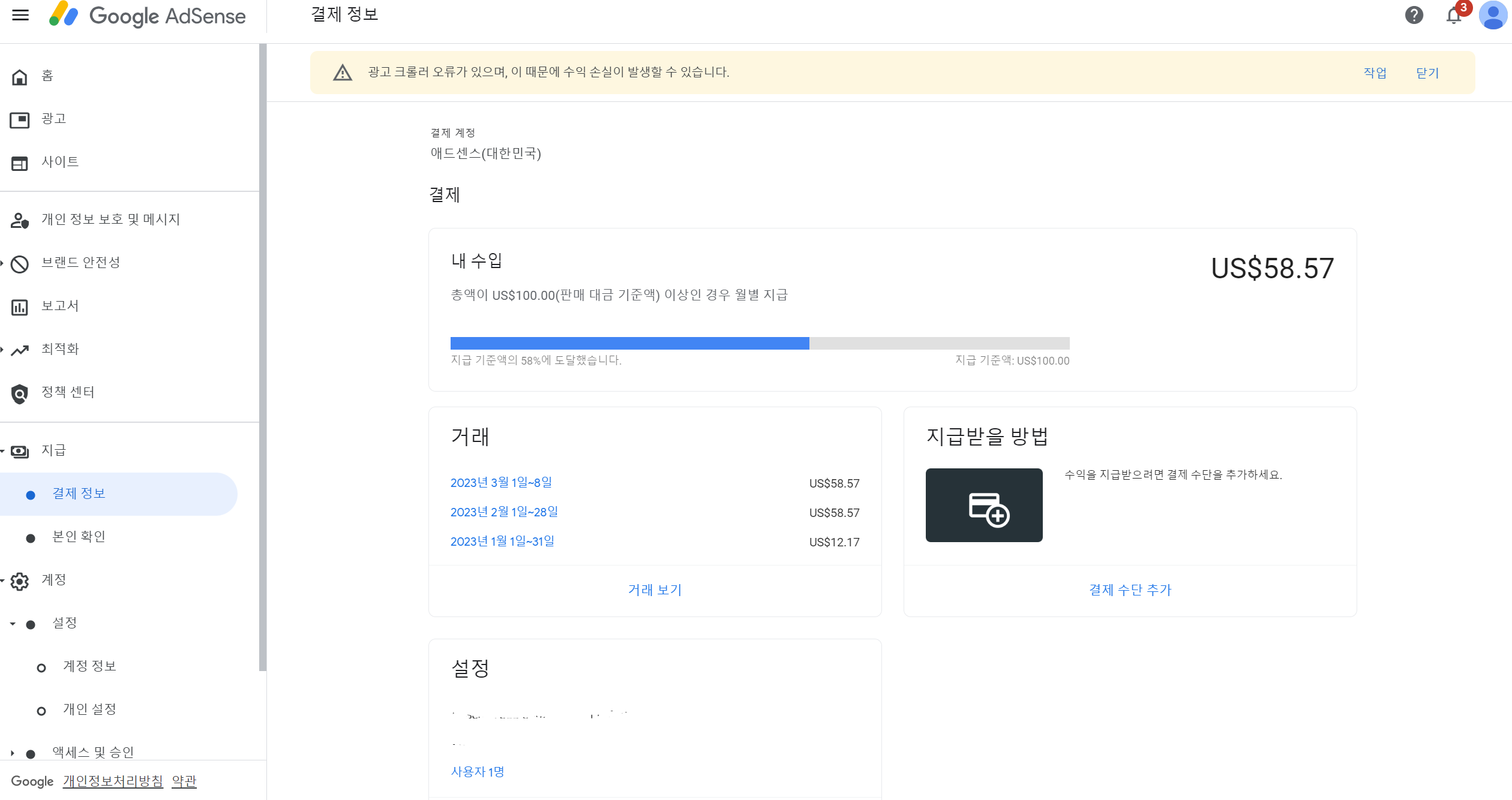Expand the 액세스 및 승인 item

(x=13, y=753)
